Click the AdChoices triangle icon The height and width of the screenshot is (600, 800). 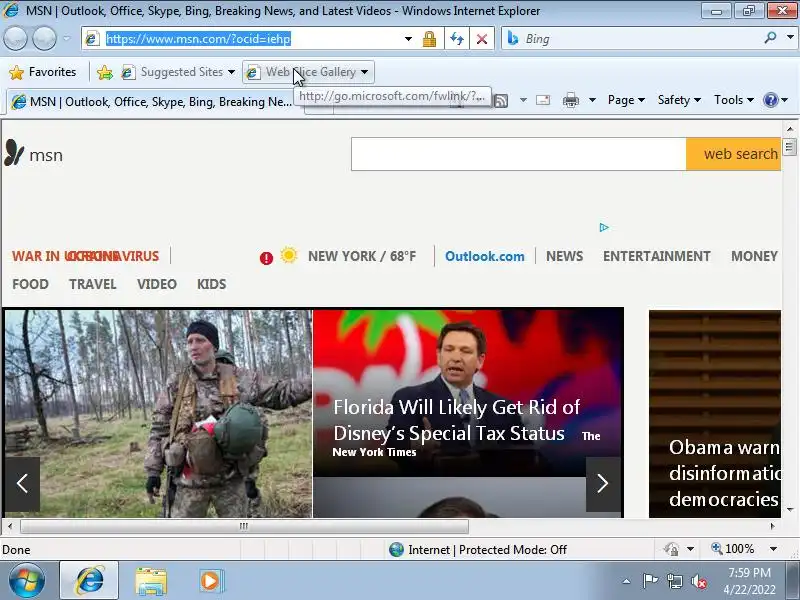604,228
